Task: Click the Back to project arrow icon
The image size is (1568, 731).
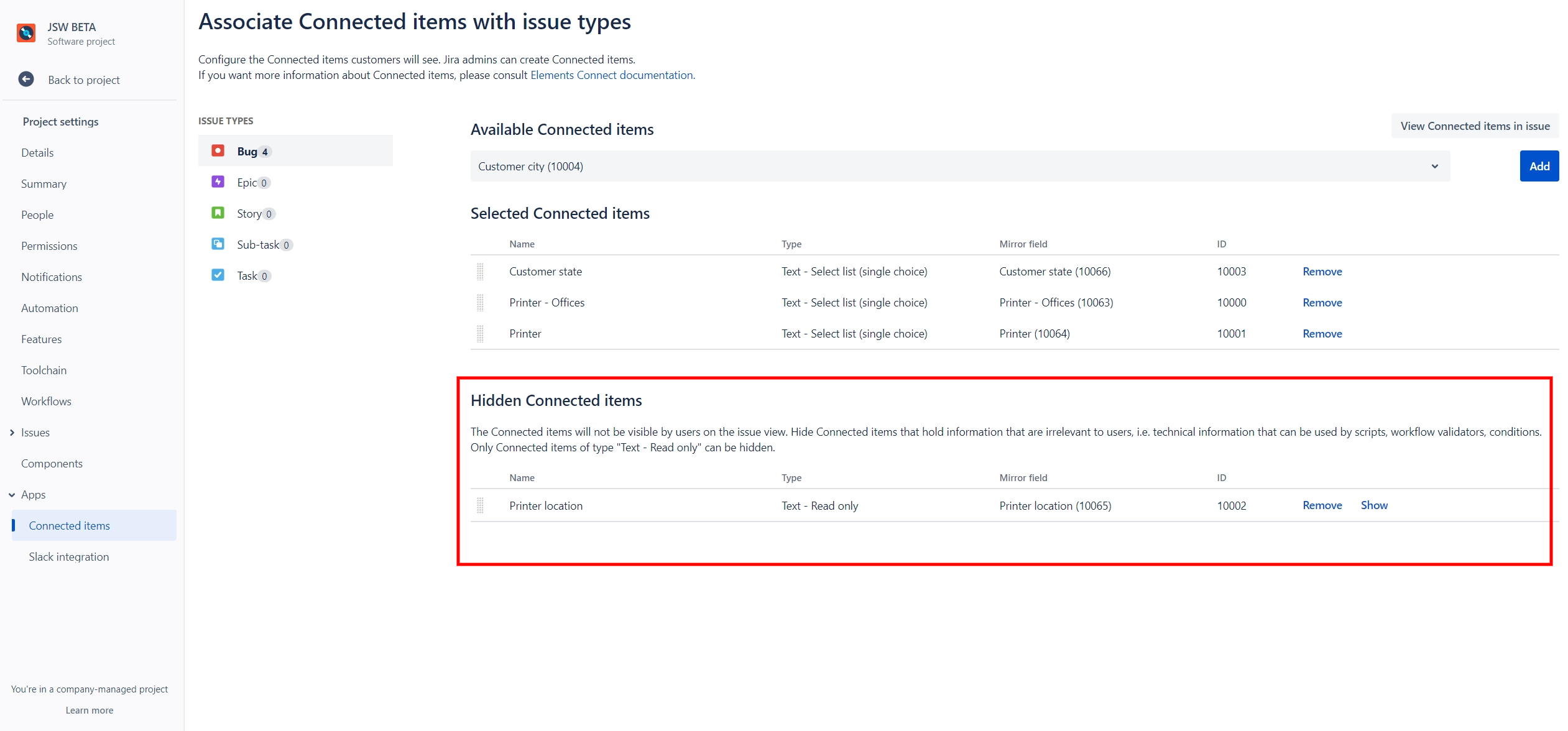Action: click(x=26, y=80)
